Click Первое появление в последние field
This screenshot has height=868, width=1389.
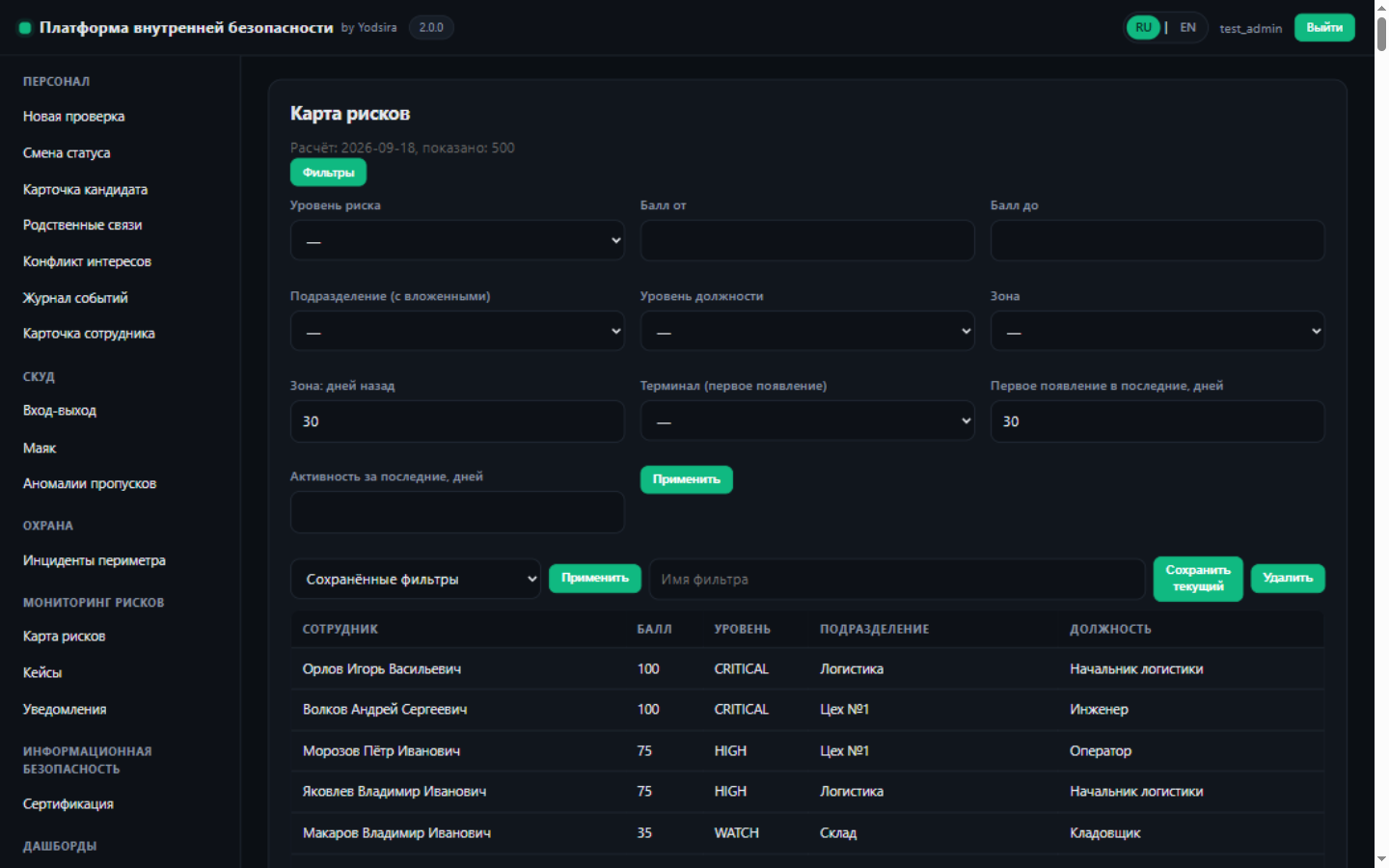(x=1157, y=421)
